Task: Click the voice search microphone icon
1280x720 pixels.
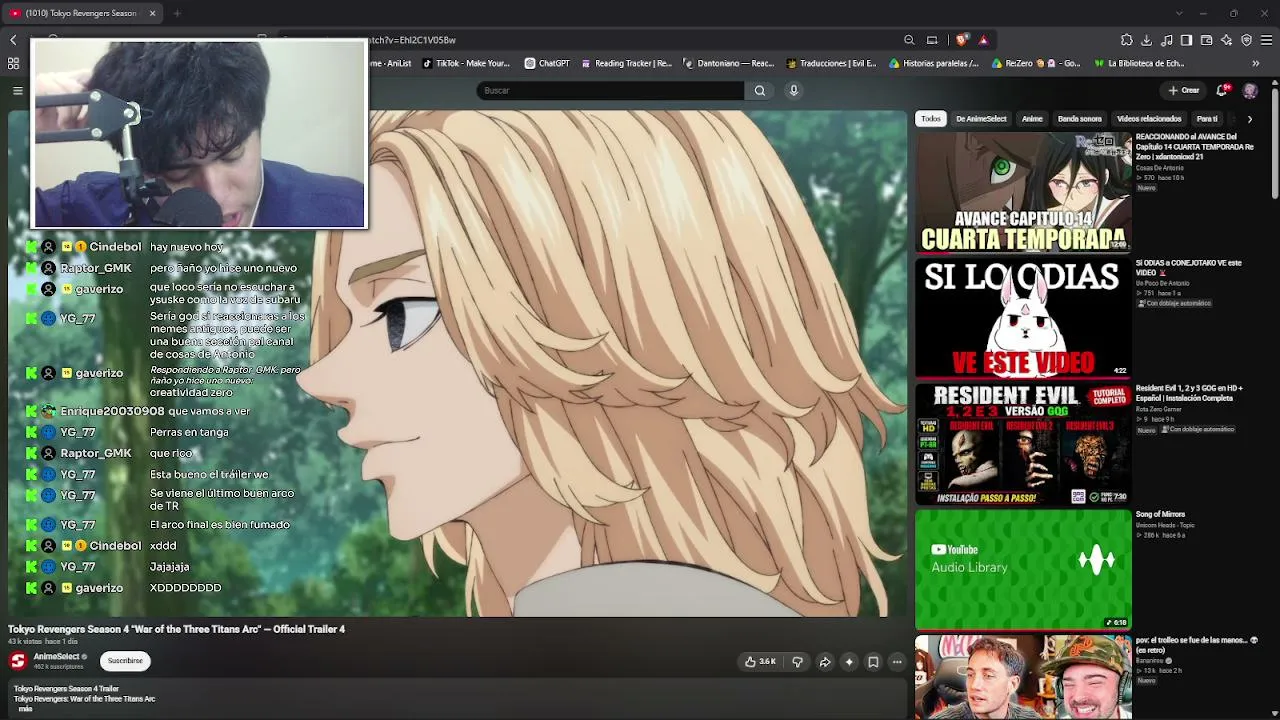Action: pyautogui.click(x=794, y=91)
